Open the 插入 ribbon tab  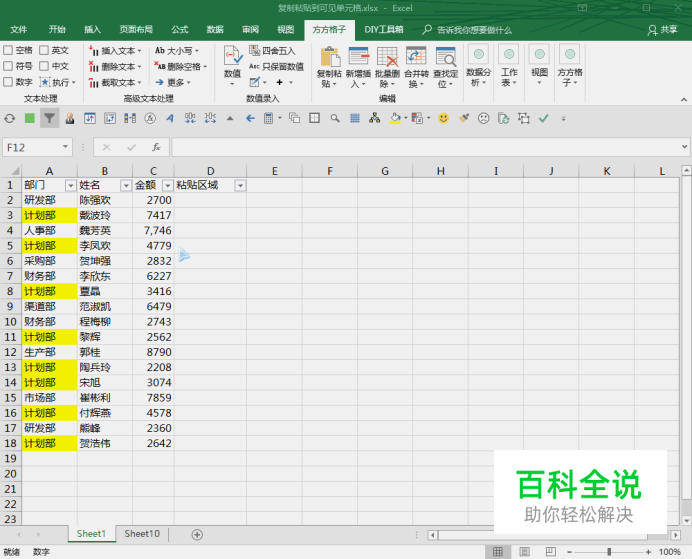pos(92,30)
